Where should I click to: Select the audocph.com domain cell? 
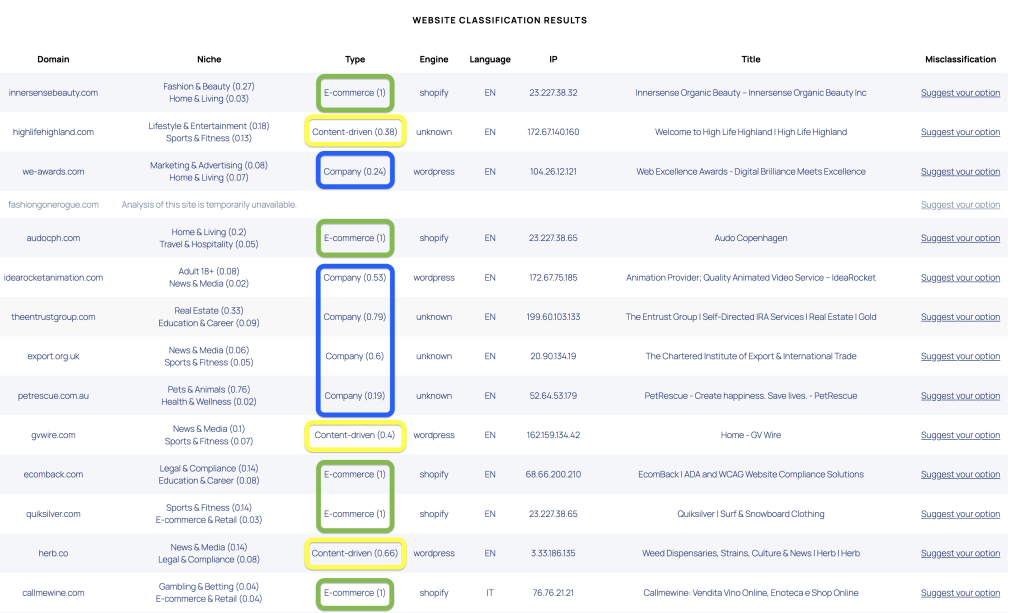pos(53,238)
